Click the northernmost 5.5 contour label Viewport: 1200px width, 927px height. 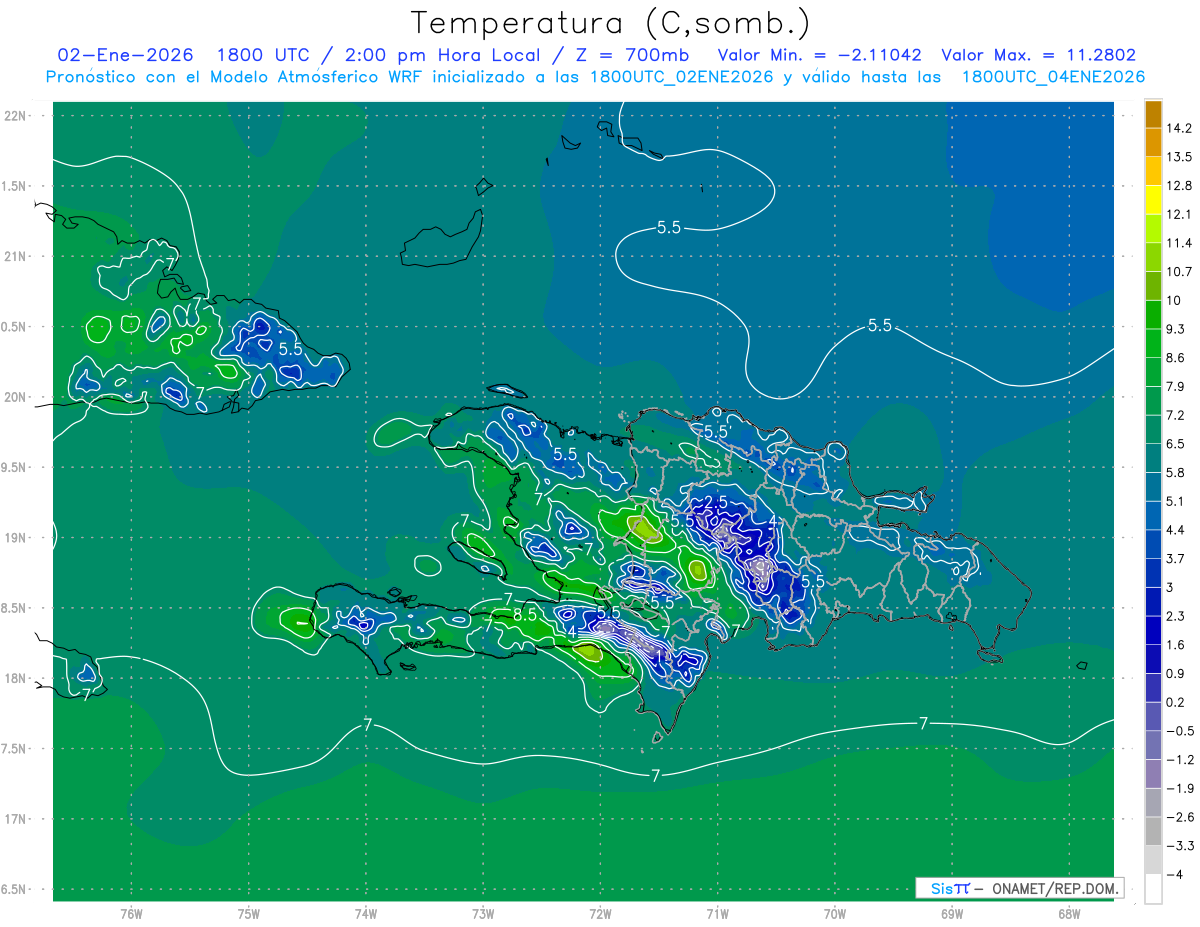coord(669,228)
